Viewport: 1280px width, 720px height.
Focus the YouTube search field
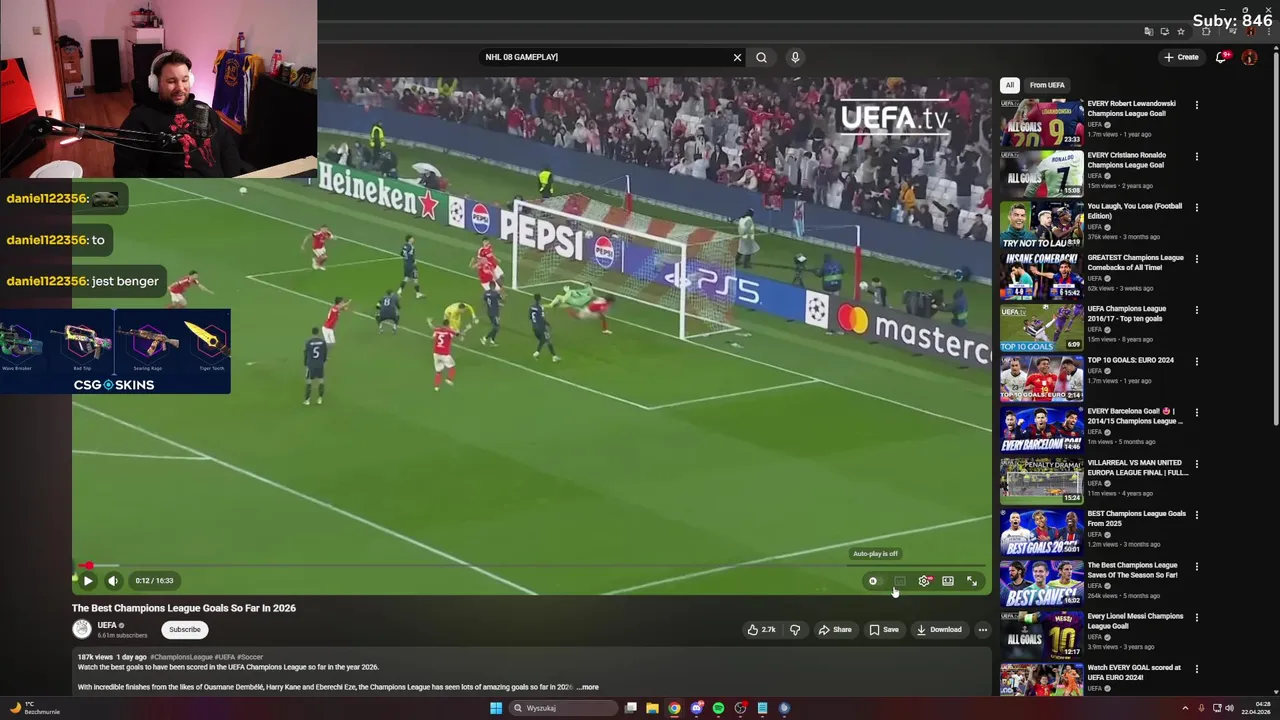click(605, 57)
